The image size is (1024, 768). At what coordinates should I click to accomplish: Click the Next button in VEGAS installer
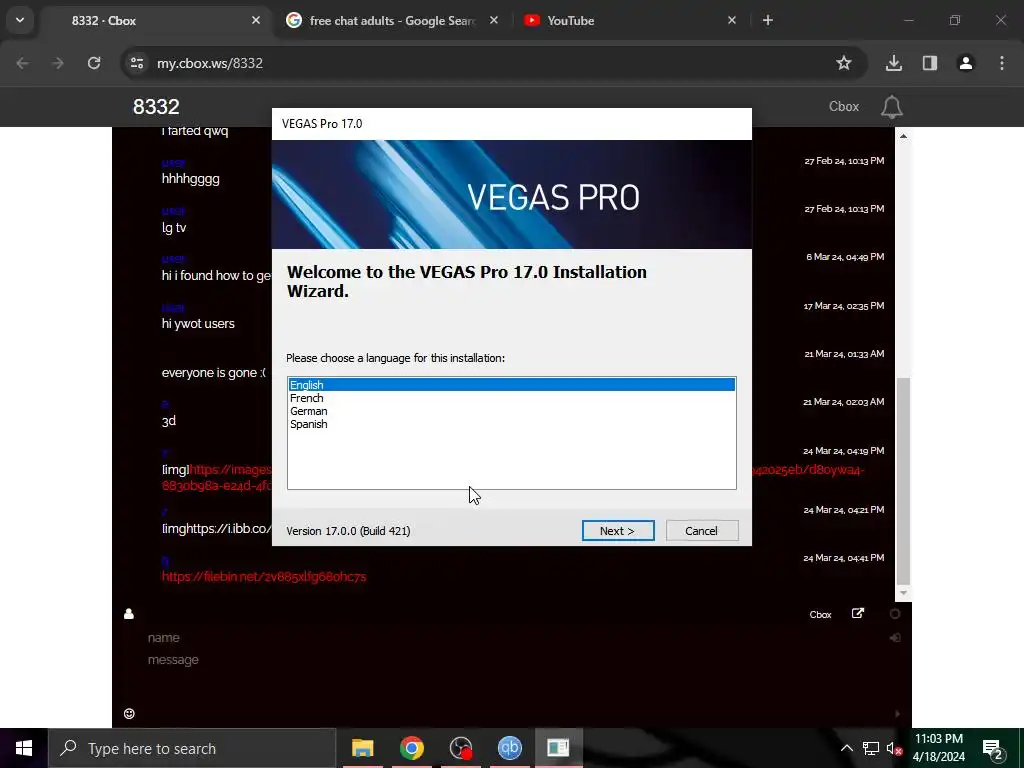click(x=618, y=530)
